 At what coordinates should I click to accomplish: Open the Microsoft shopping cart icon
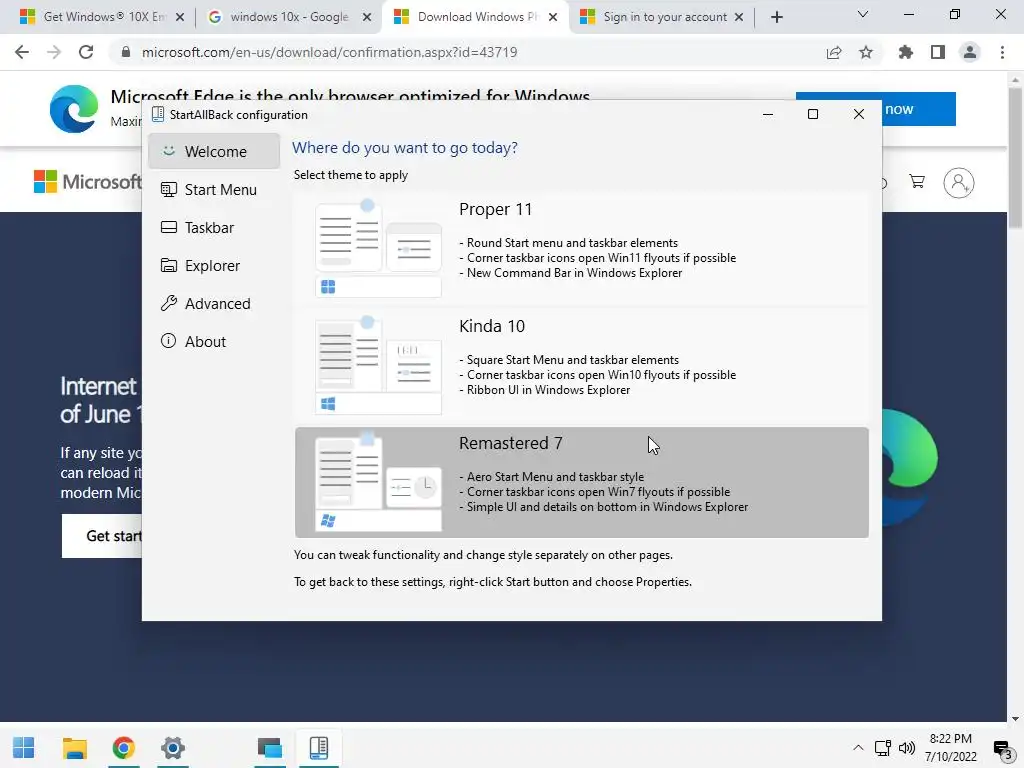(x=917, y=182)
